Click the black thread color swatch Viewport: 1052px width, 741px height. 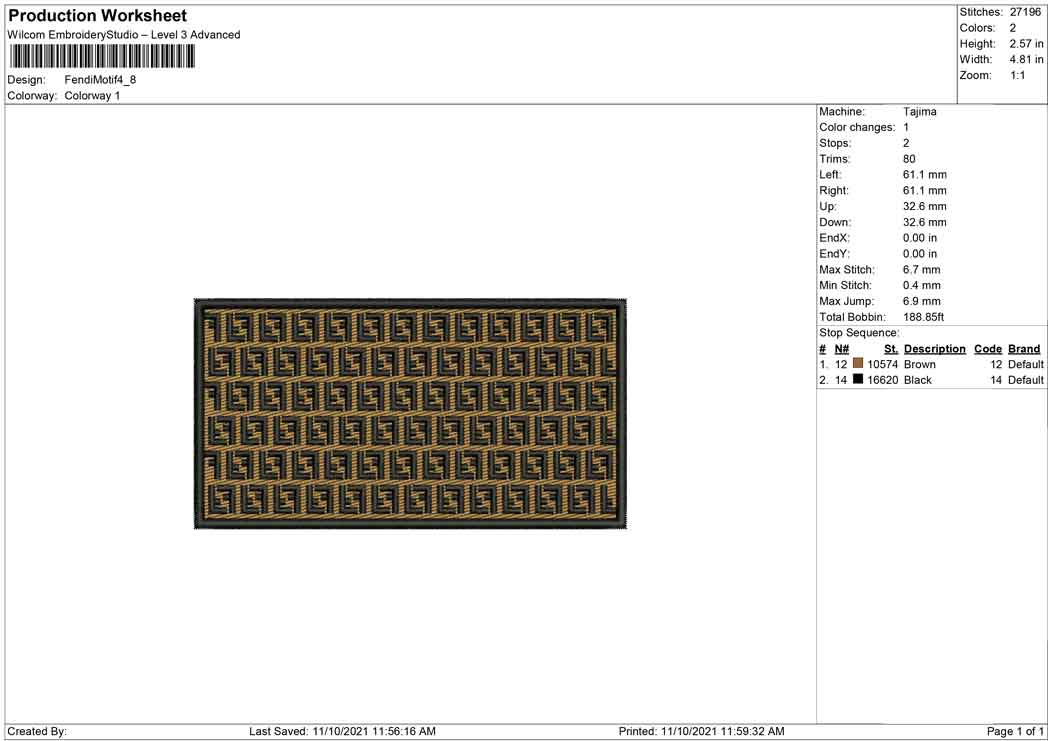point(857,379)
